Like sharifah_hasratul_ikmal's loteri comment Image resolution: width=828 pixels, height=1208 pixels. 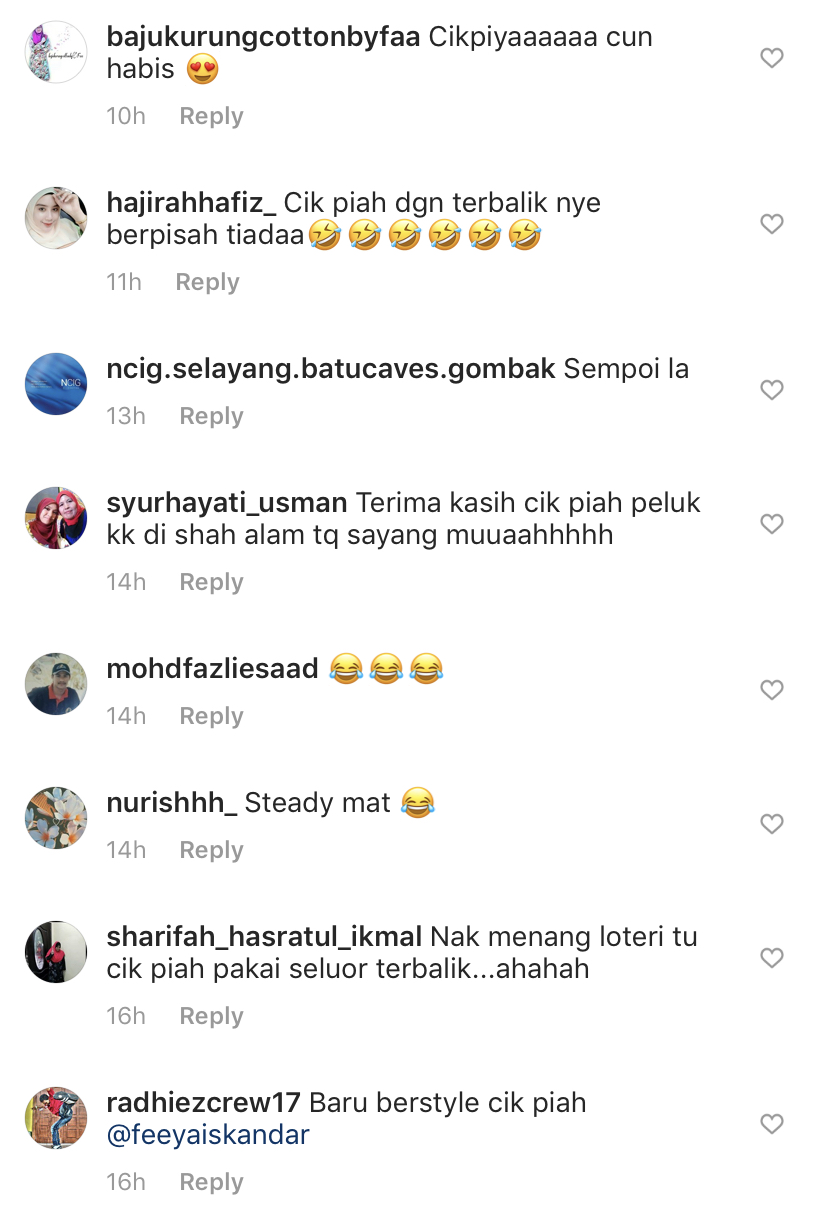(x=771, y=958)
